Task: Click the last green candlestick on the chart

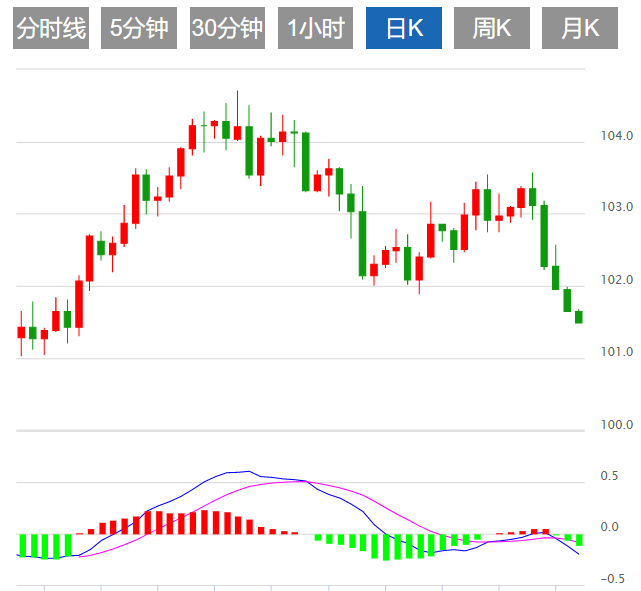Action: 578,317
